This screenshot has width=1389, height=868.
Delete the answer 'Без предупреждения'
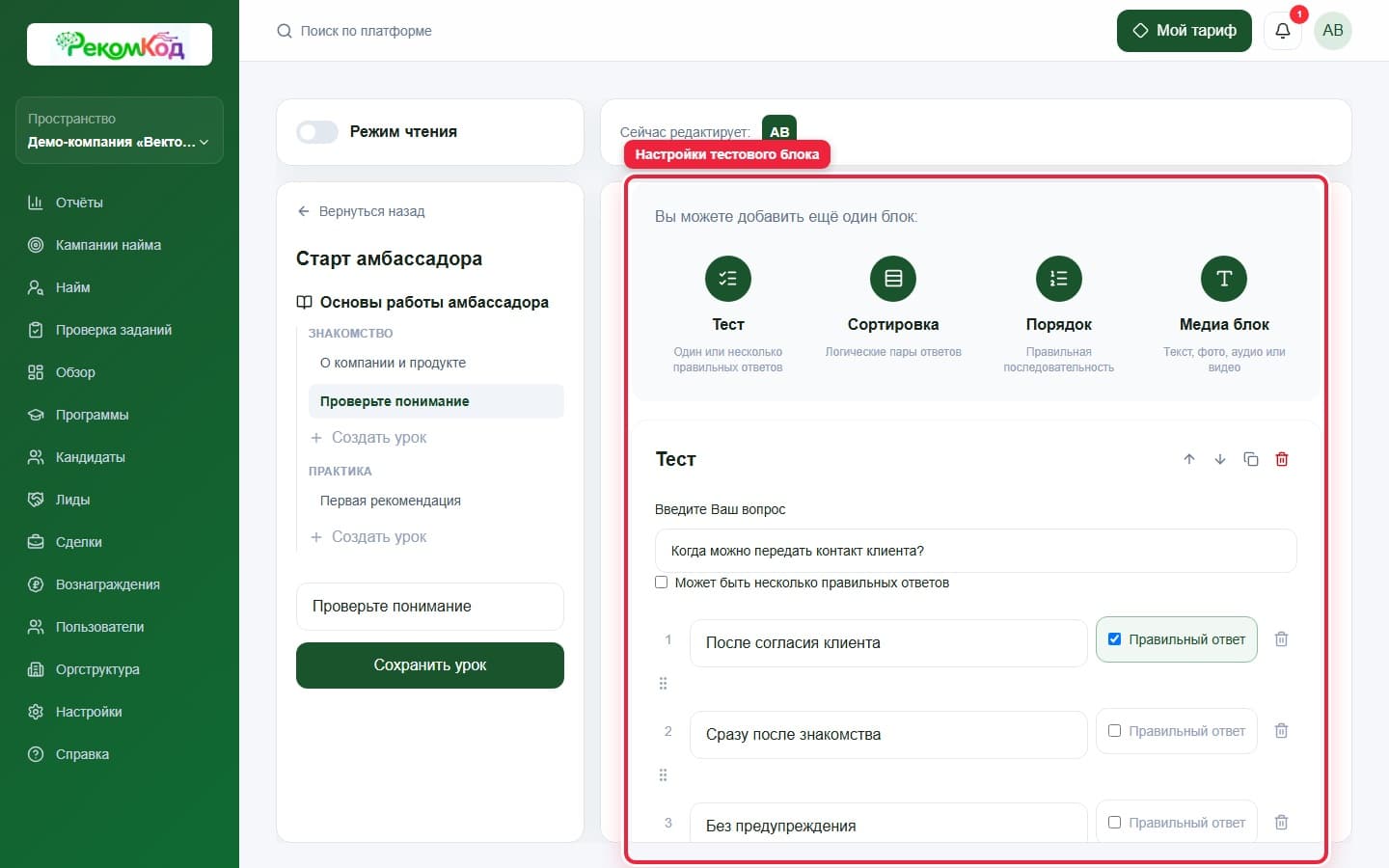point(1282,823)
